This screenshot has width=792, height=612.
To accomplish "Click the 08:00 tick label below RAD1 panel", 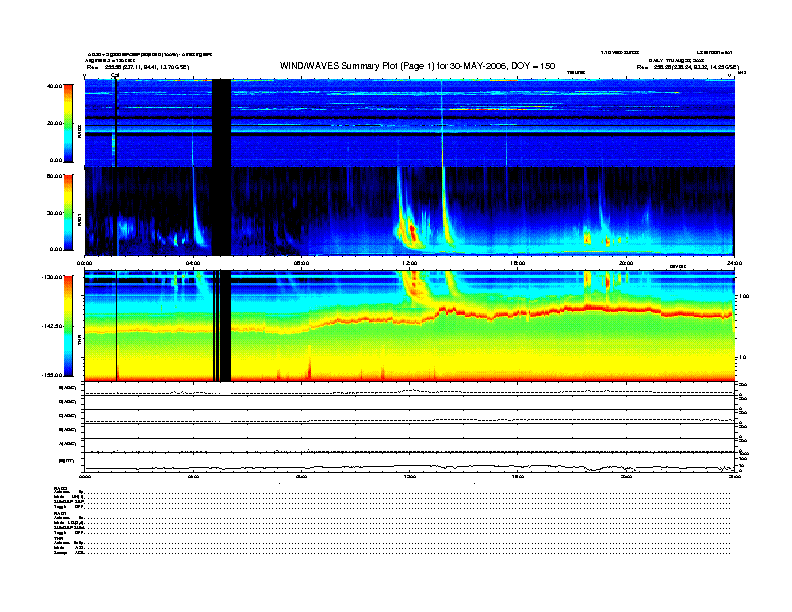I will [x=301, y=263].
